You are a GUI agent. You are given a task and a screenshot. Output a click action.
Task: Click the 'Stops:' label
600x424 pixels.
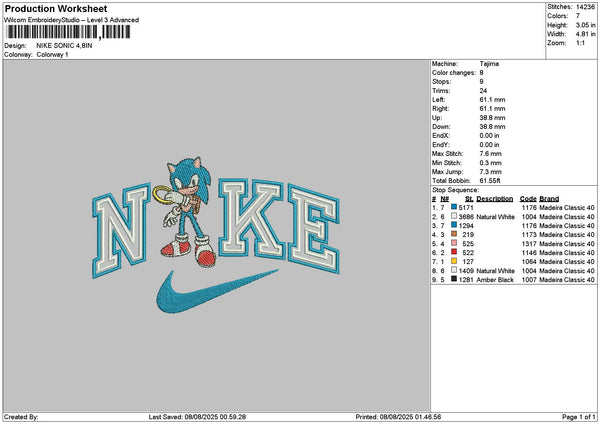(x=442, y=82)
